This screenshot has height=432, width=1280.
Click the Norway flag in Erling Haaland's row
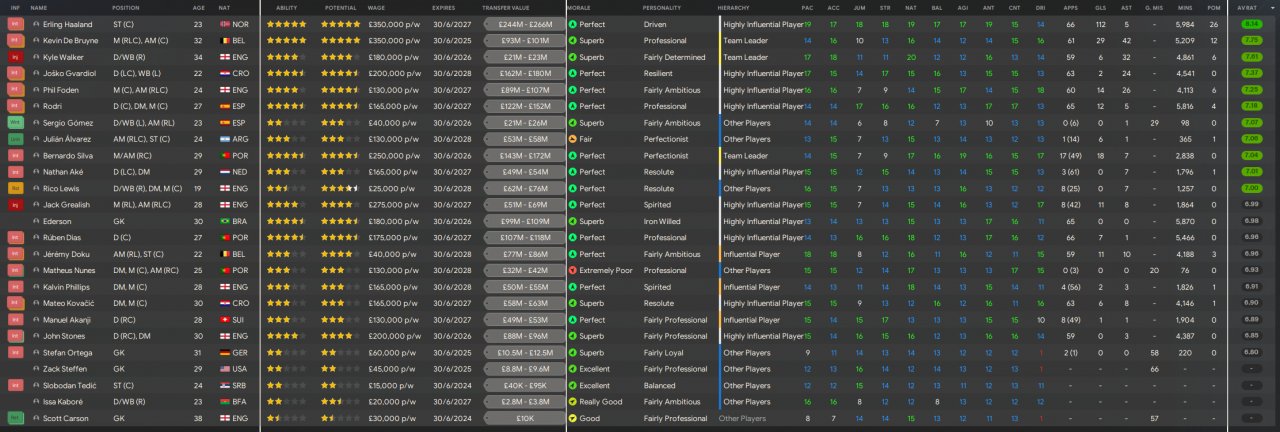225,24
